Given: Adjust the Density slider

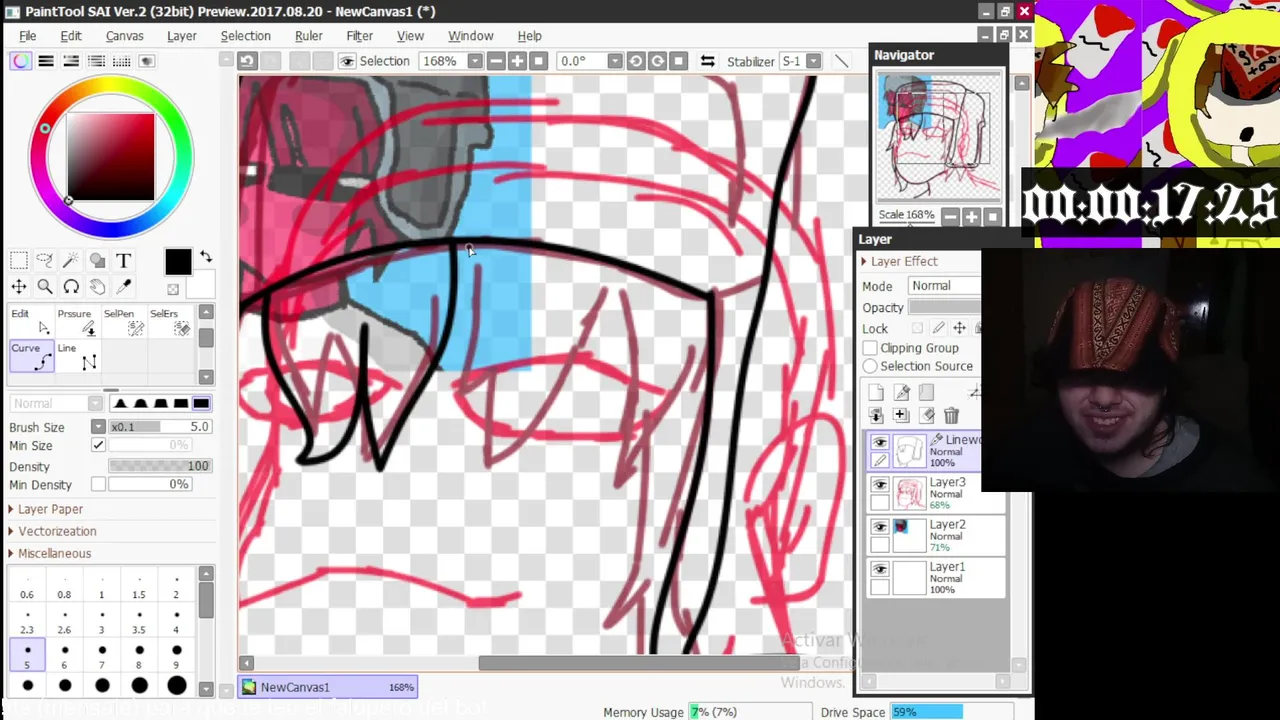Looking at the screenshot, I should (160, 466).
